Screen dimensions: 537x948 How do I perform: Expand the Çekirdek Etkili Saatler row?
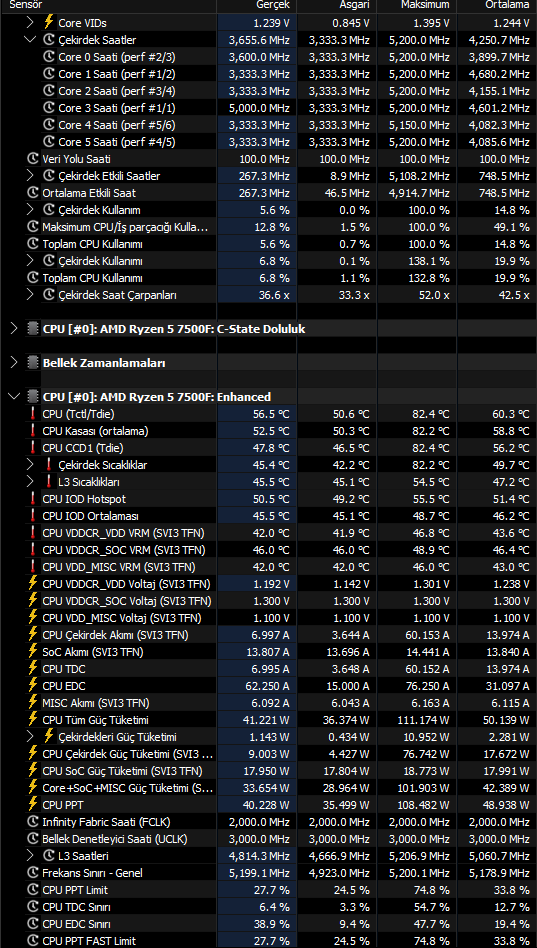pos(30,176)
